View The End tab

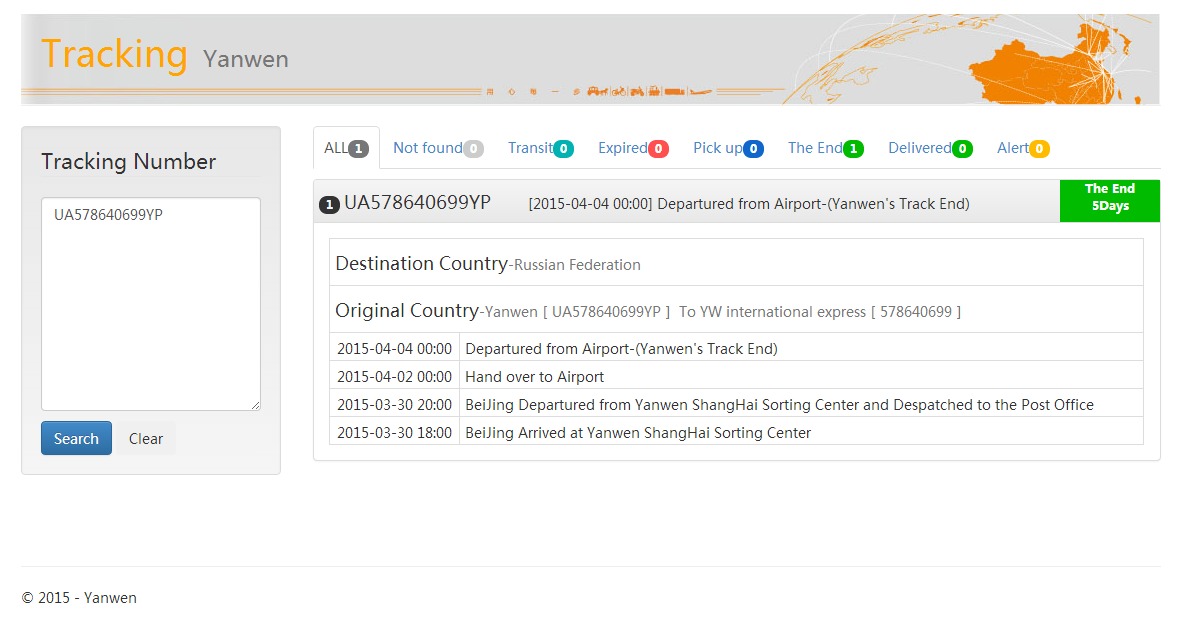pos(825,148)
